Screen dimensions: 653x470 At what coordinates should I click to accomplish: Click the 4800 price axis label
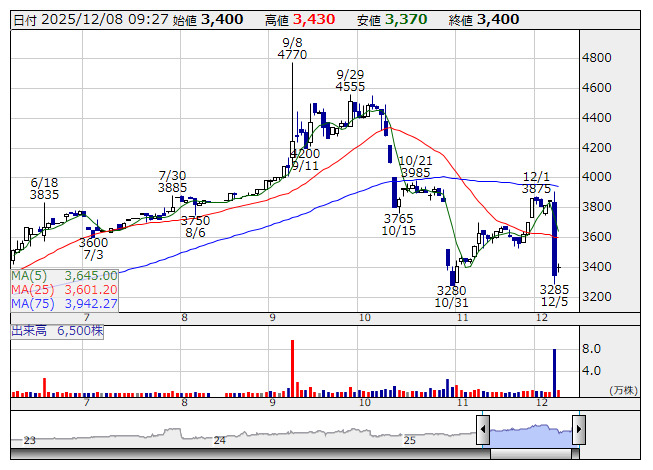596,57
